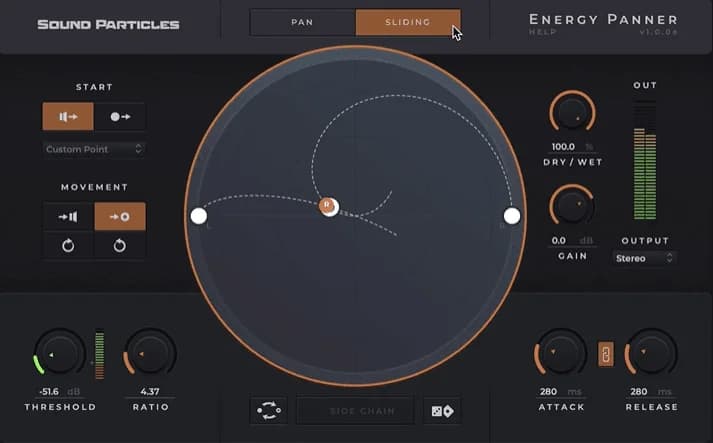Select start-from-point icon under START
This screenshot has width=713, height=443.
(x=120, y=116)
